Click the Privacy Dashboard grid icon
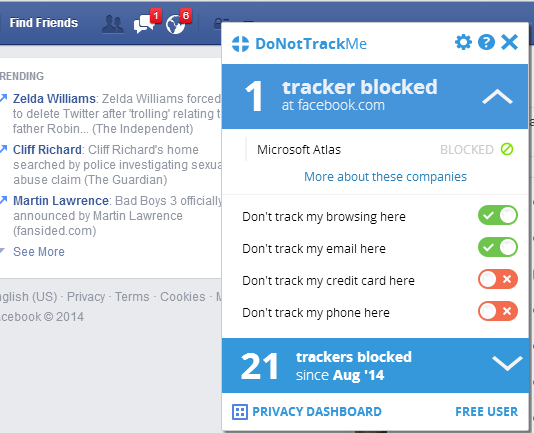This screenshot has height=433, width=534. point(240,412)
